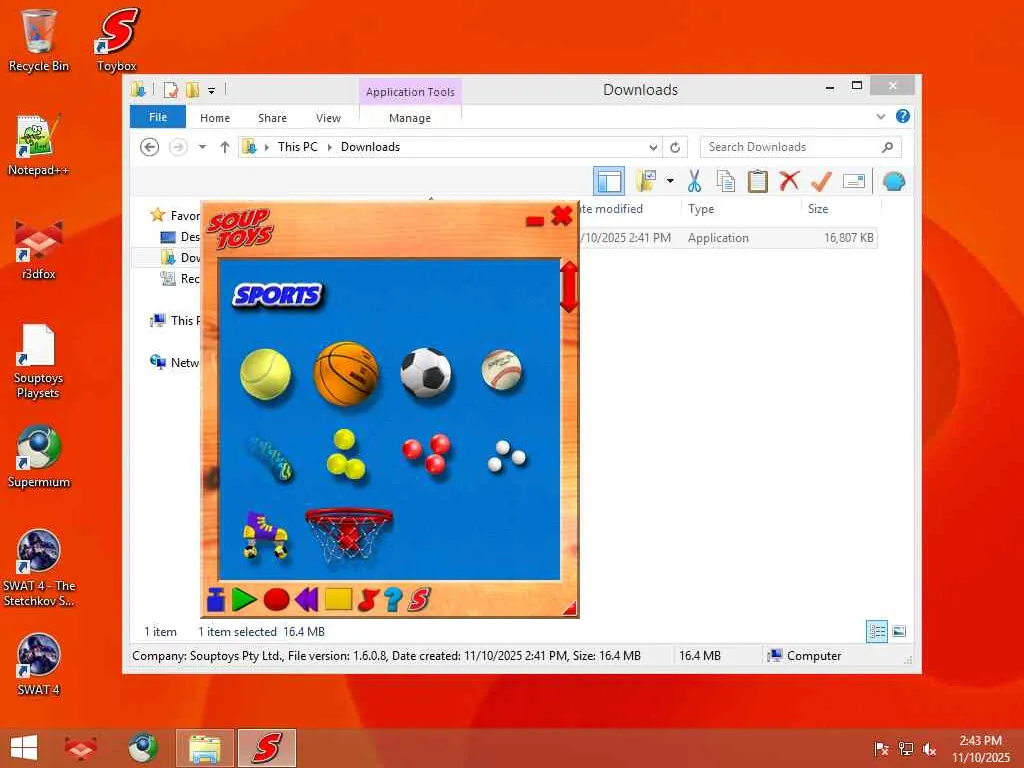Click the purple rewind arrows
The width and height of the screenshot is (1024, 768).
tap(307, 600)
